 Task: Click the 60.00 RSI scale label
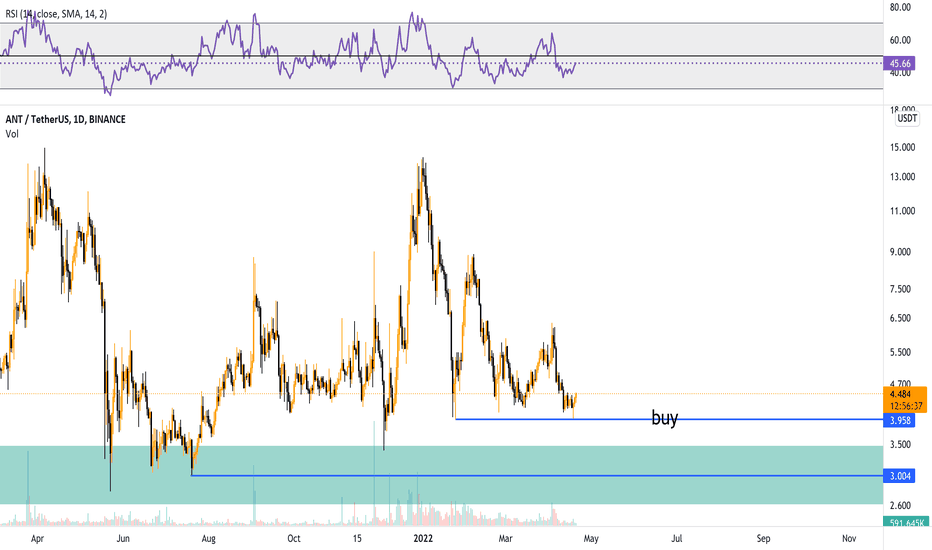coord(900,40)
